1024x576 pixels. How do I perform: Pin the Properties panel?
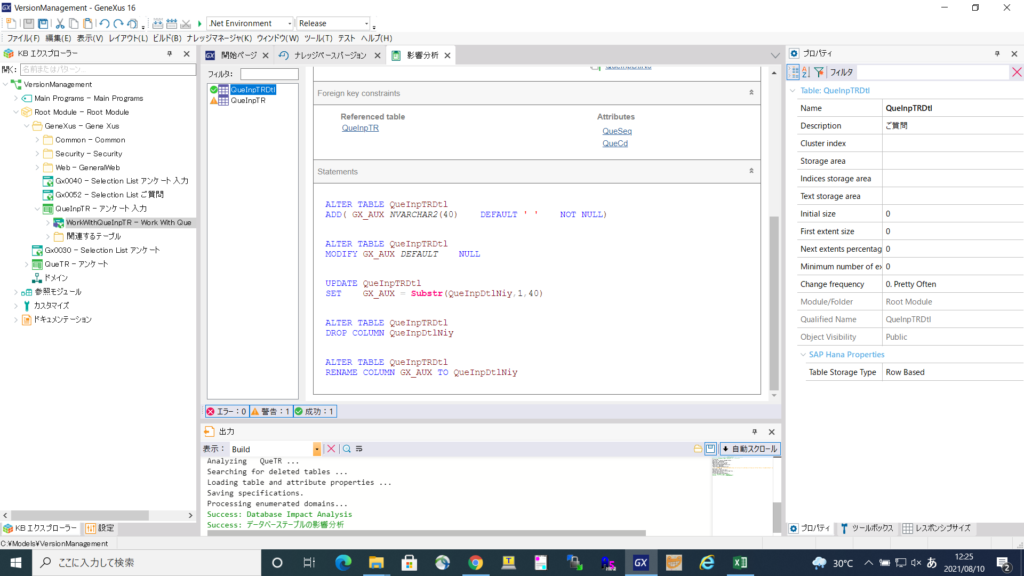point(997,54)
